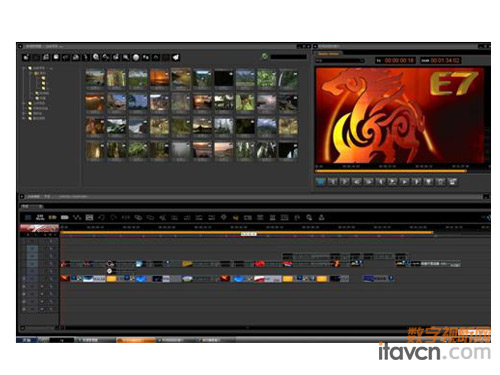Click the play button under the preview
The width and height of the screenshot is (500, 375).
[404, 182]
